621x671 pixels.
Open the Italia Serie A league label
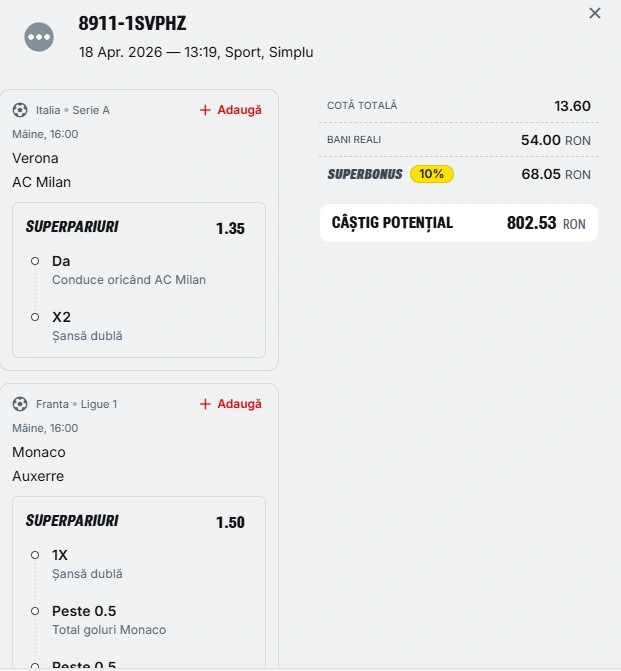click(x=73, y=110)
